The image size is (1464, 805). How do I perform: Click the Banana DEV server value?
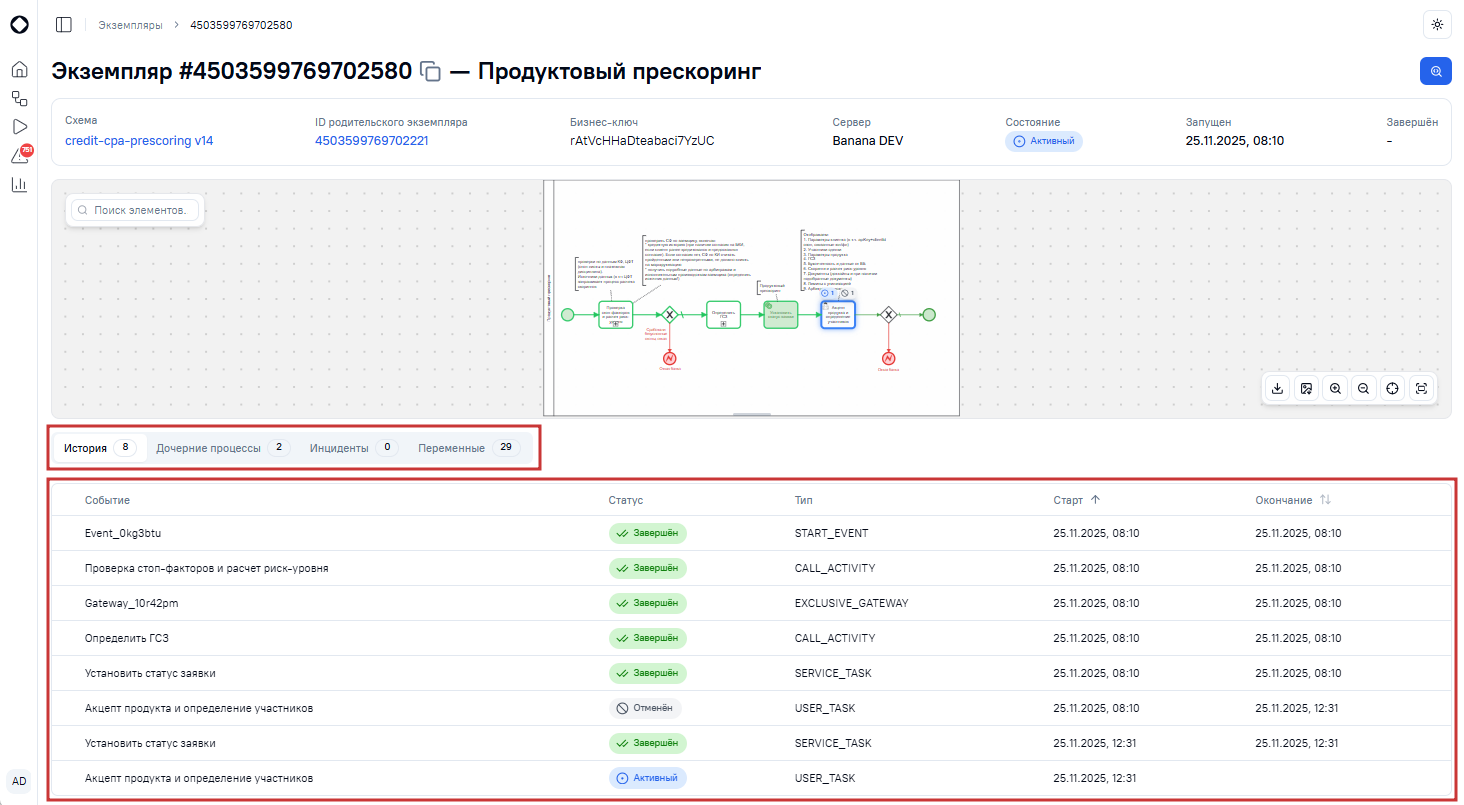868,141
